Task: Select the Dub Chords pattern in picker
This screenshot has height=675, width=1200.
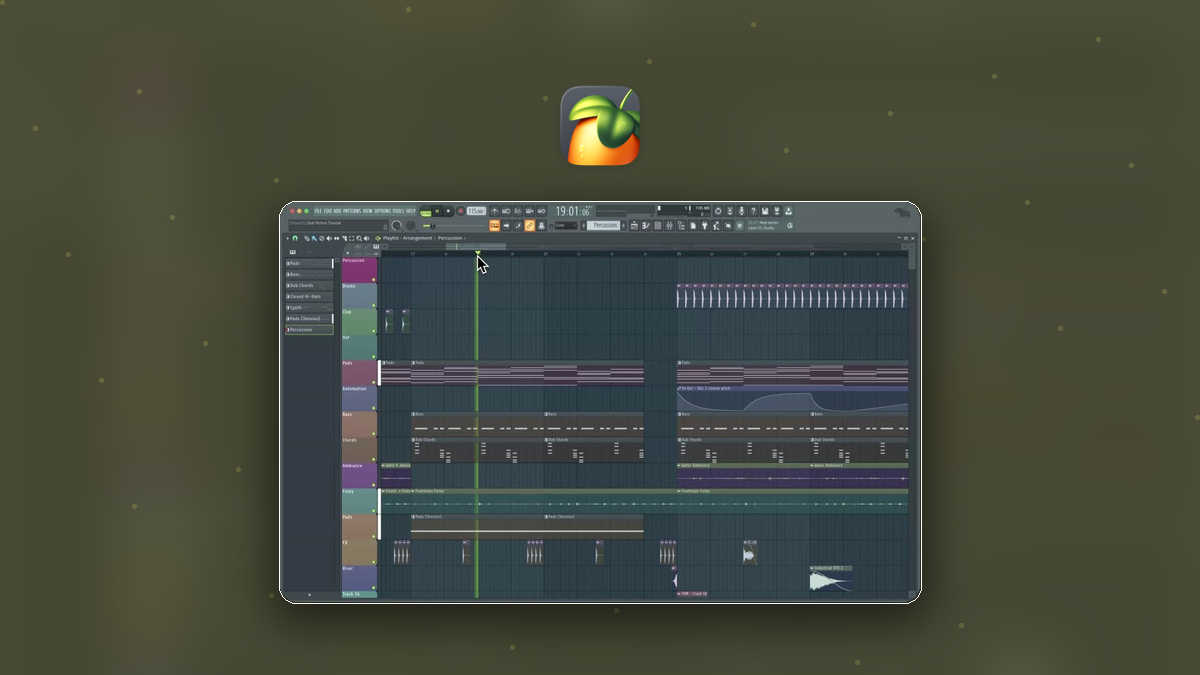Action: 309,285
